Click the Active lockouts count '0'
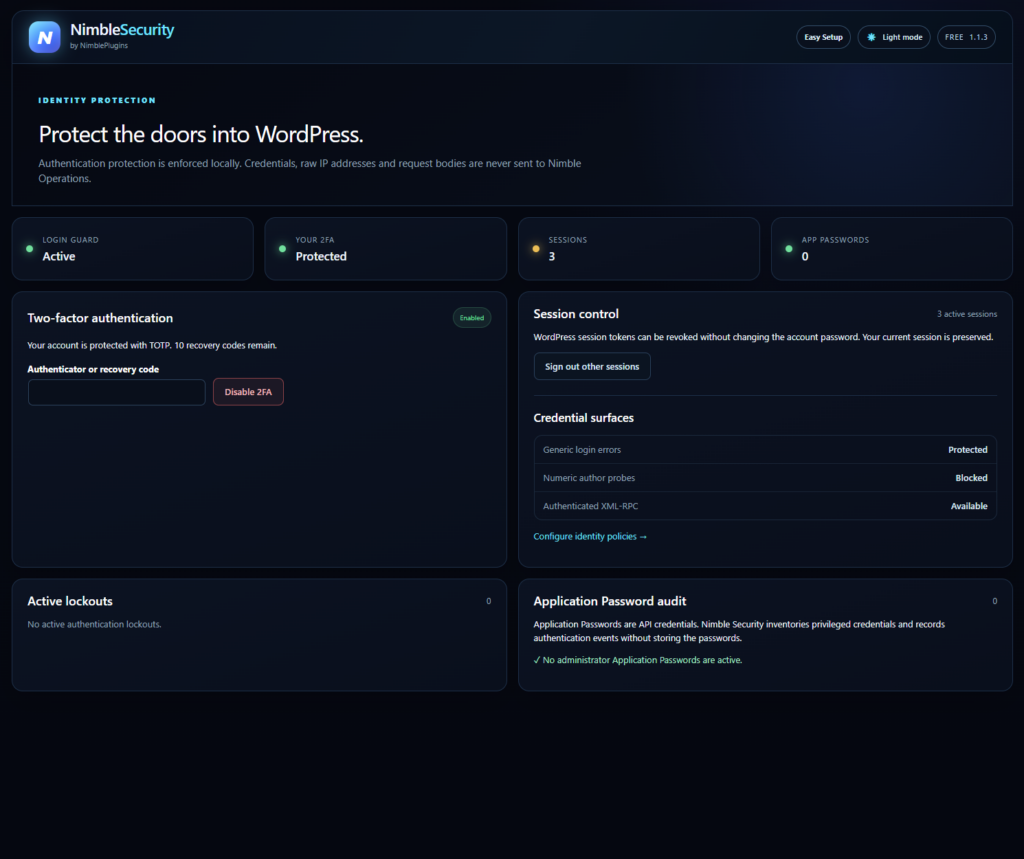Image resolution: width=1024 pixels, height=859 pixels. (488, 601)
